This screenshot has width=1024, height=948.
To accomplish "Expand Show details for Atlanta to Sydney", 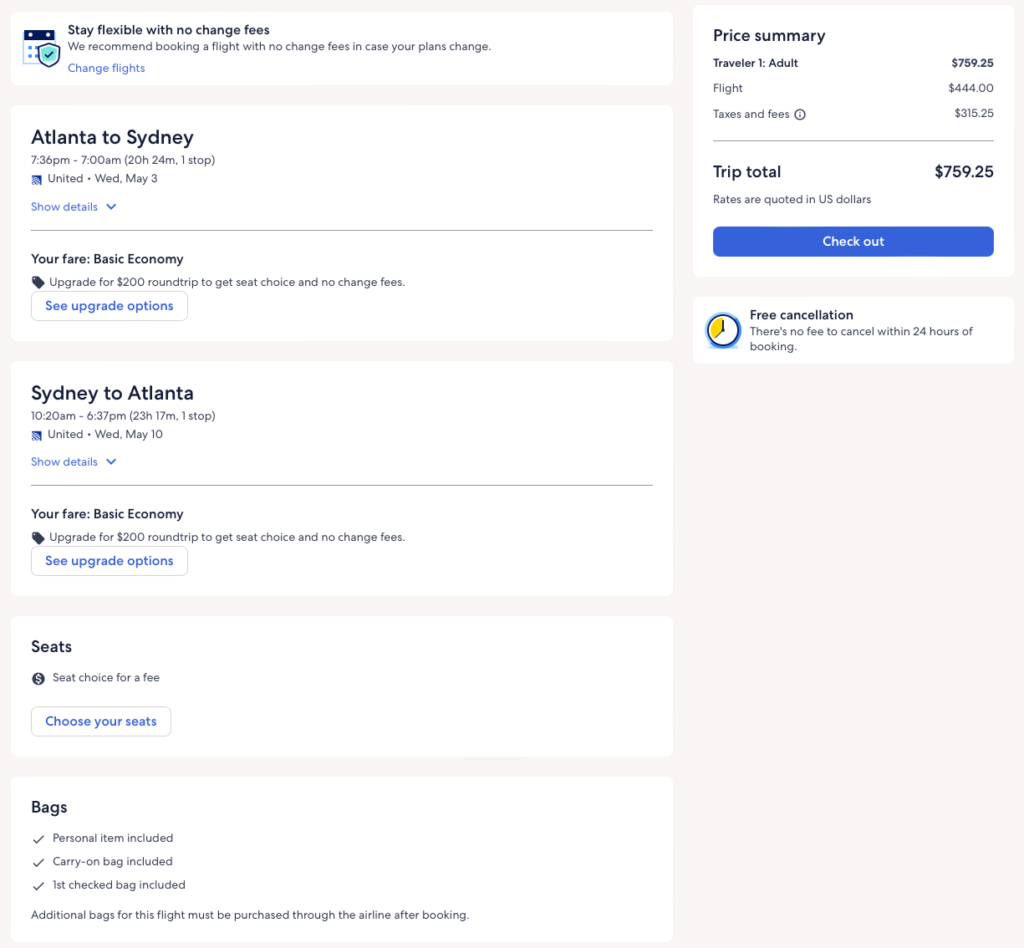I will (x=74, y=207).
